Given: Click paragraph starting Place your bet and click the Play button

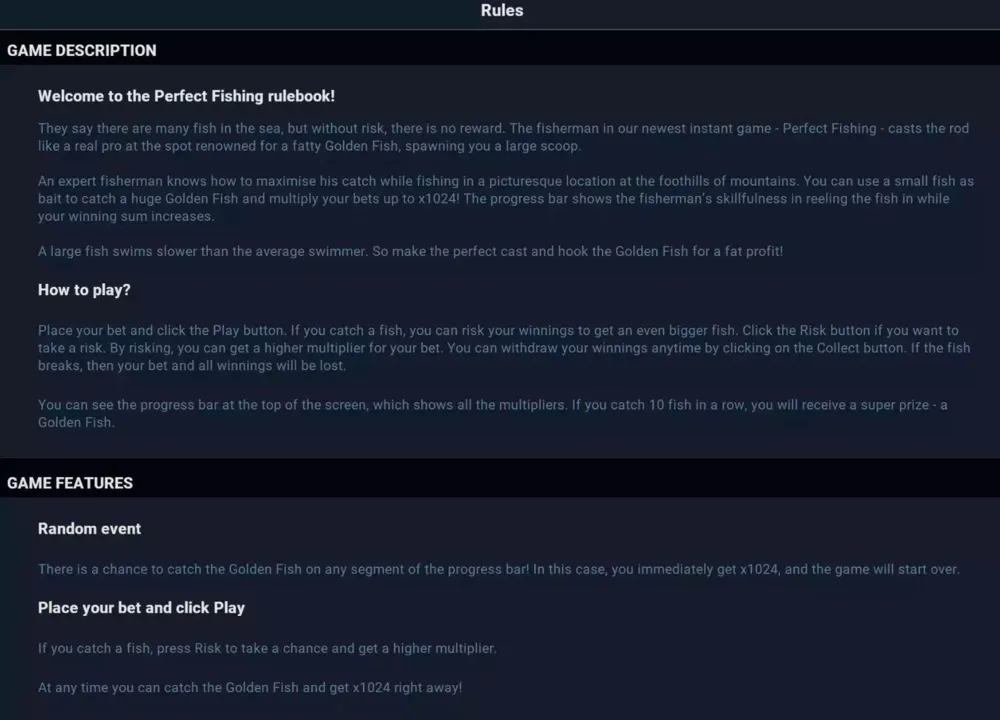Looking at the screenshot, I should [504, 348].
